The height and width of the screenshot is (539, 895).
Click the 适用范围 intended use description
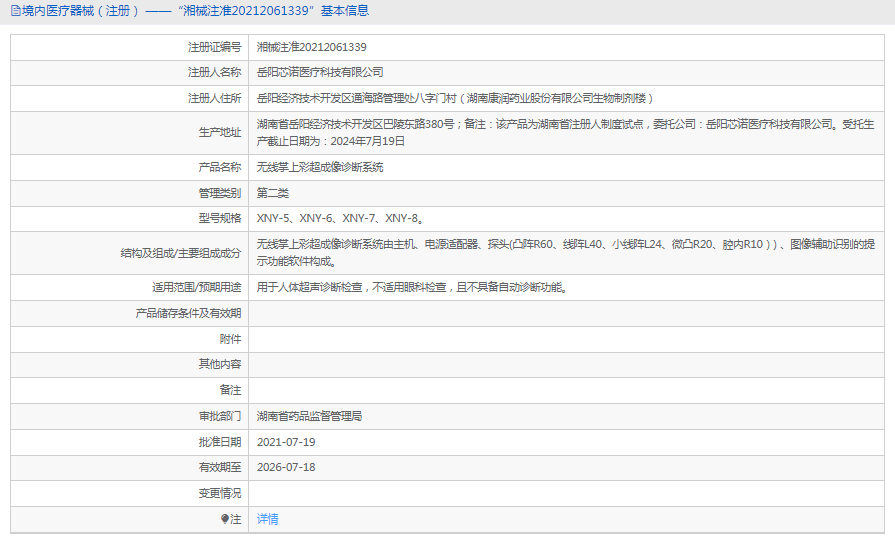pos(412,287)
